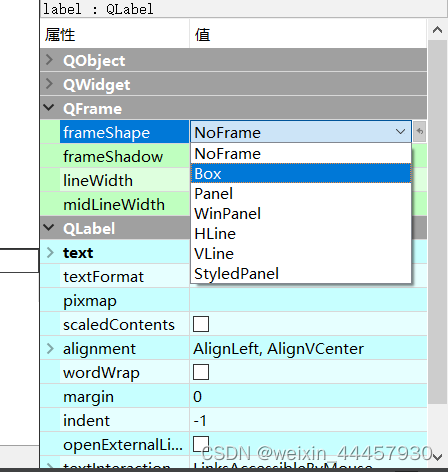Screen dimensions: 448x472
Task: Expand the QObject property group
Action: pyautogui.click(x=49, y=60)
